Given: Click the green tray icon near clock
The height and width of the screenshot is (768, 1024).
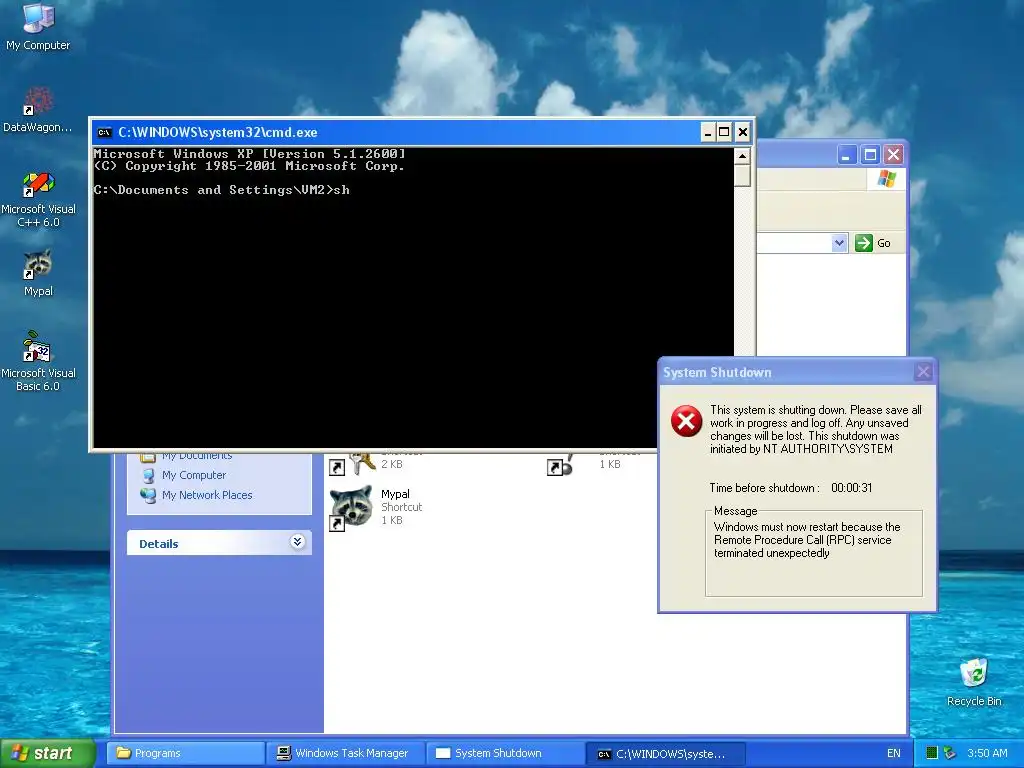Looking at the screenshot, I should 932,753.
